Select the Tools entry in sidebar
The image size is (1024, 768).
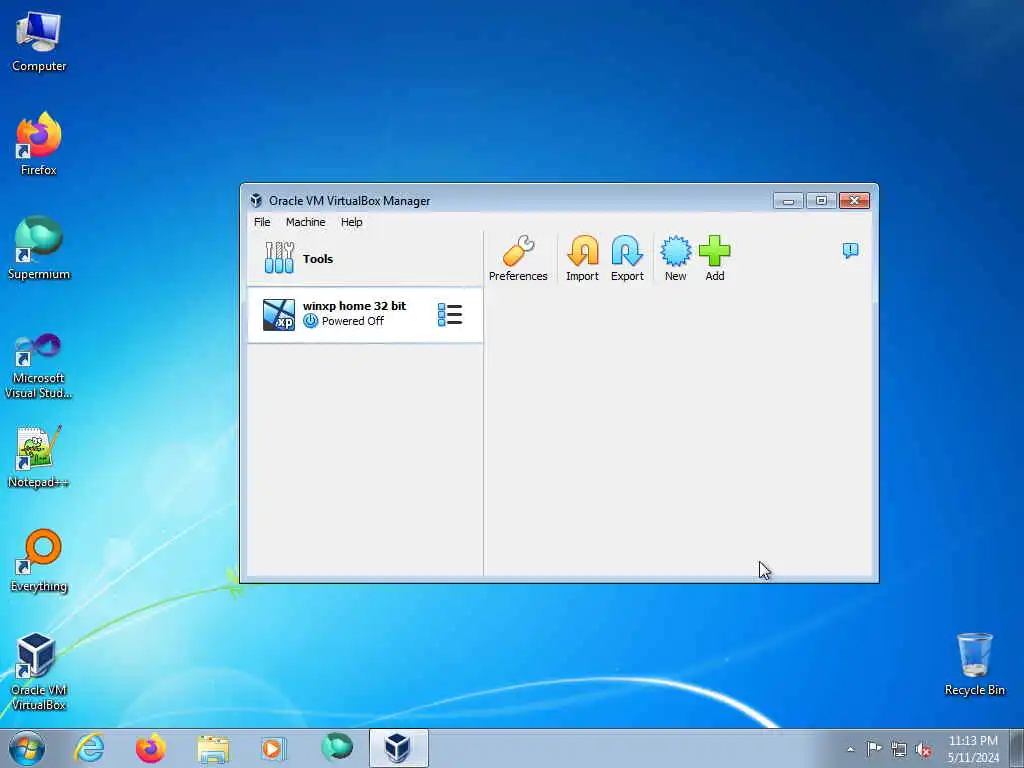coord(365,259)
